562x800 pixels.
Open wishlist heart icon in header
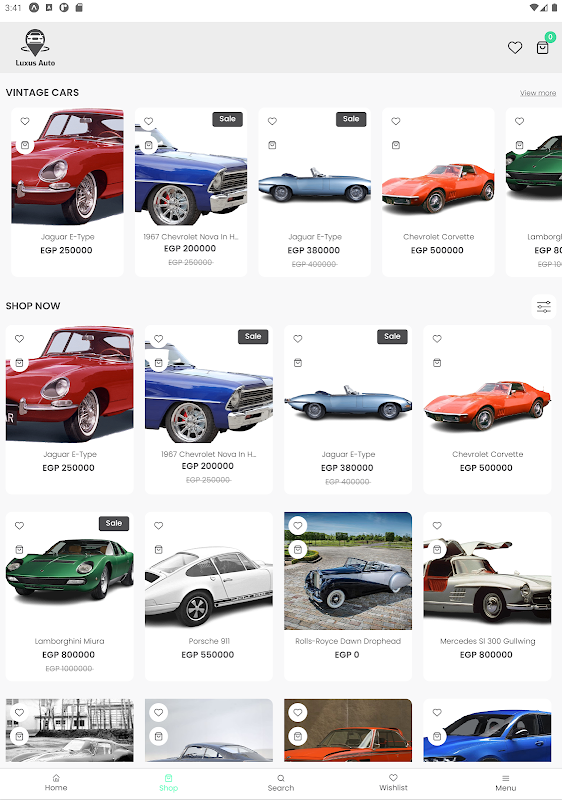coord(515,47)
